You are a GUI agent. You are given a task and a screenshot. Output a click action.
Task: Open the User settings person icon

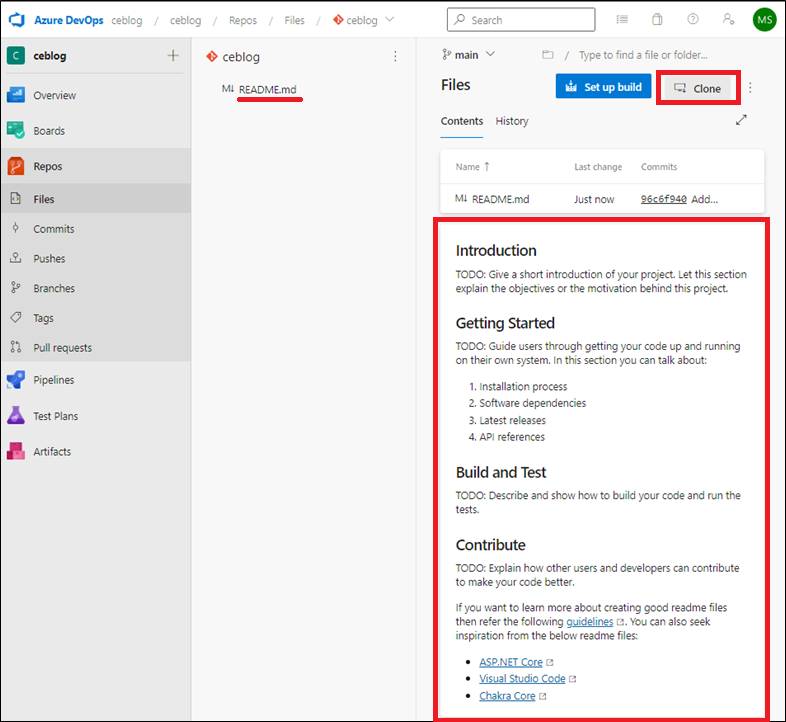pos(728,20)
